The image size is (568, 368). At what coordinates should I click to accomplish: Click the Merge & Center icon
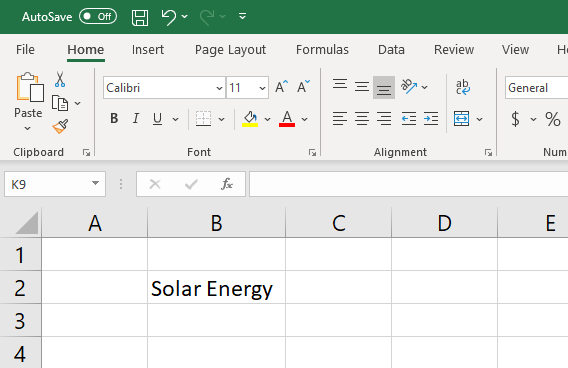[x=462, y=119]
